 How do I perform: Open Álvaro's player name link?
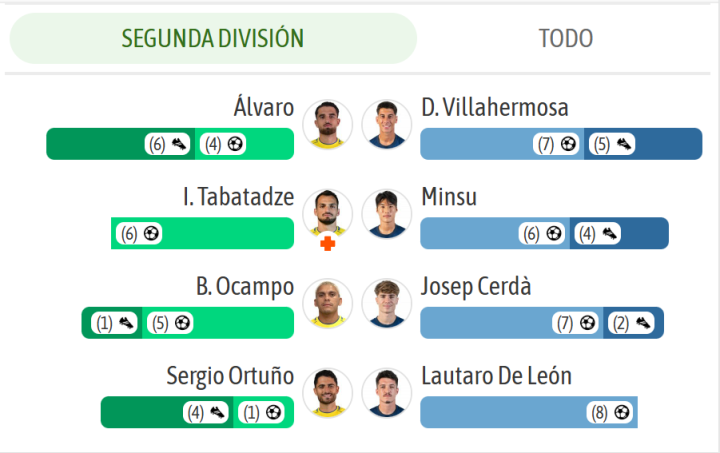tap(264, 107)
